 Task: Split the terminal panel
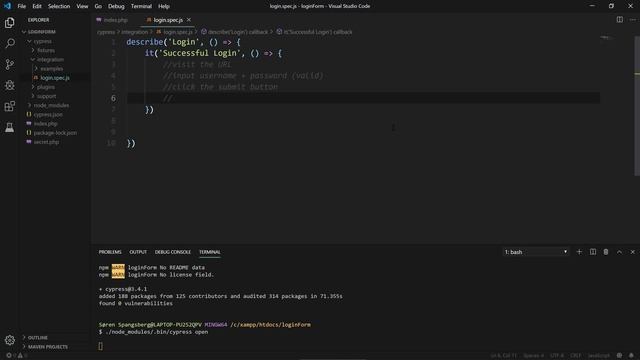click(x=593, y=252)
